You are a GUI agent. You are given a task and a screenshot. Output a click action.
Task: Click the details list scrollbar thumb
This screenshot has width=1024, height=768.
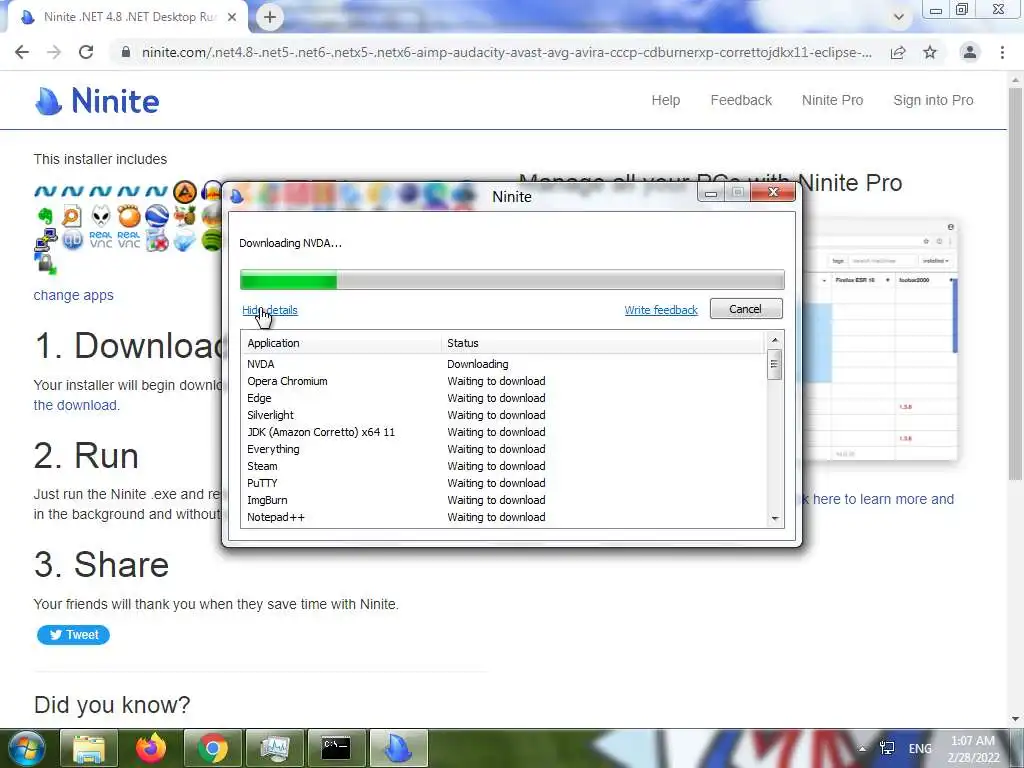pyautogui.click(x=775, y=364)
